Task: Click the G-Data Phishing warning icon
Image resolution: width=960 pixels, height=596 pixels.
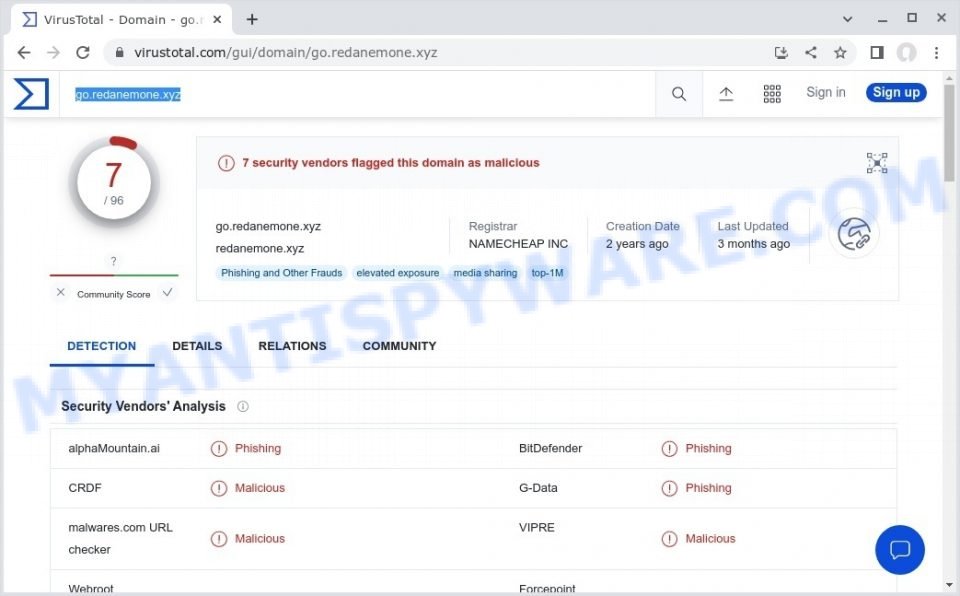Action: tap(669, 488)
